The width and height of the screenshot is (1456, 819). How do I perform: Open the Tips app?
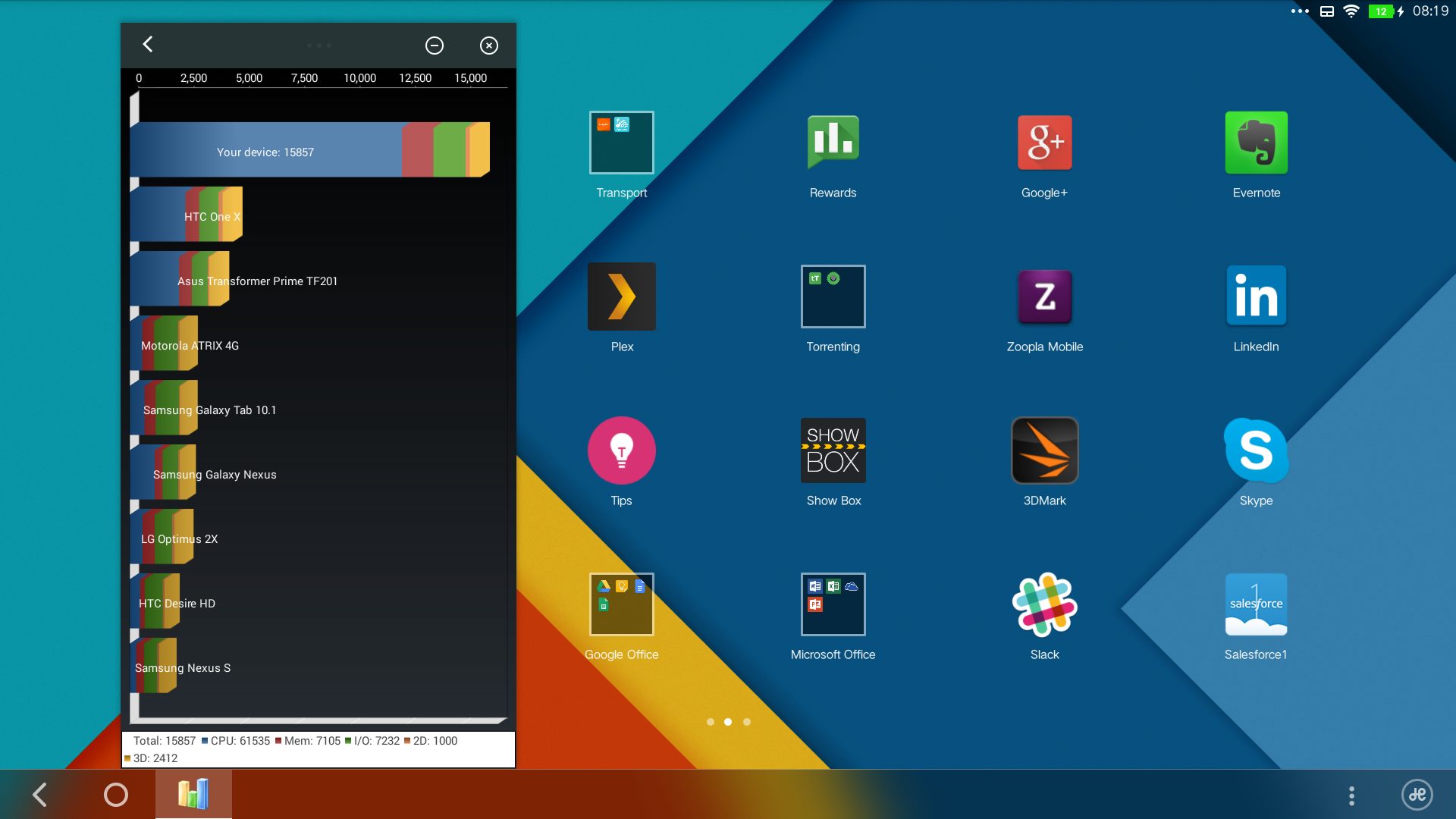click(x=621, y=450)
